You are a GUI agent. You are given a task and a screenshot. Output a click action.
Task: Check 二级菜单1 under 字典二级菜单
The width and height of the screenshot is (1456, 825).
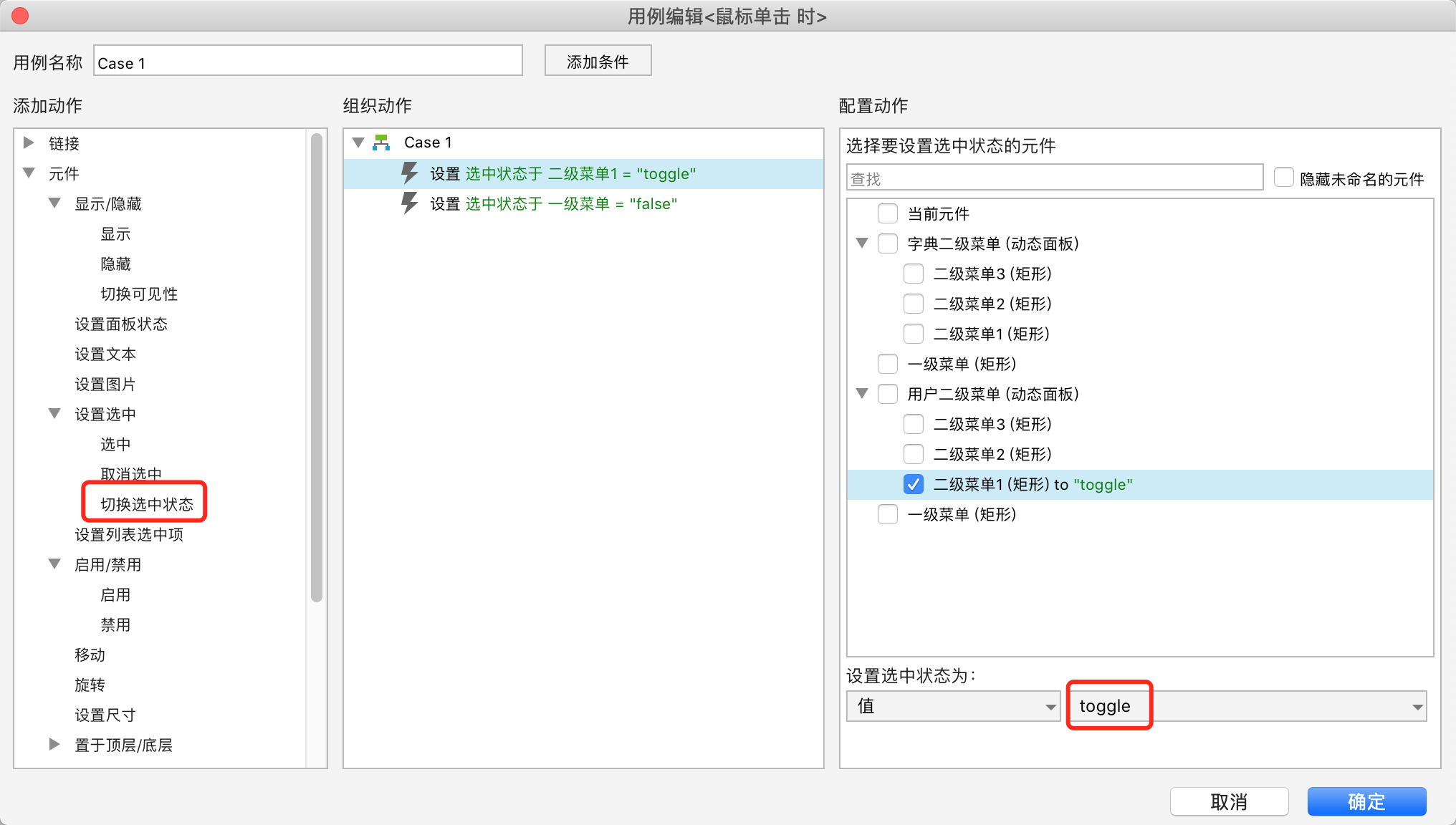tap(914, 334)
